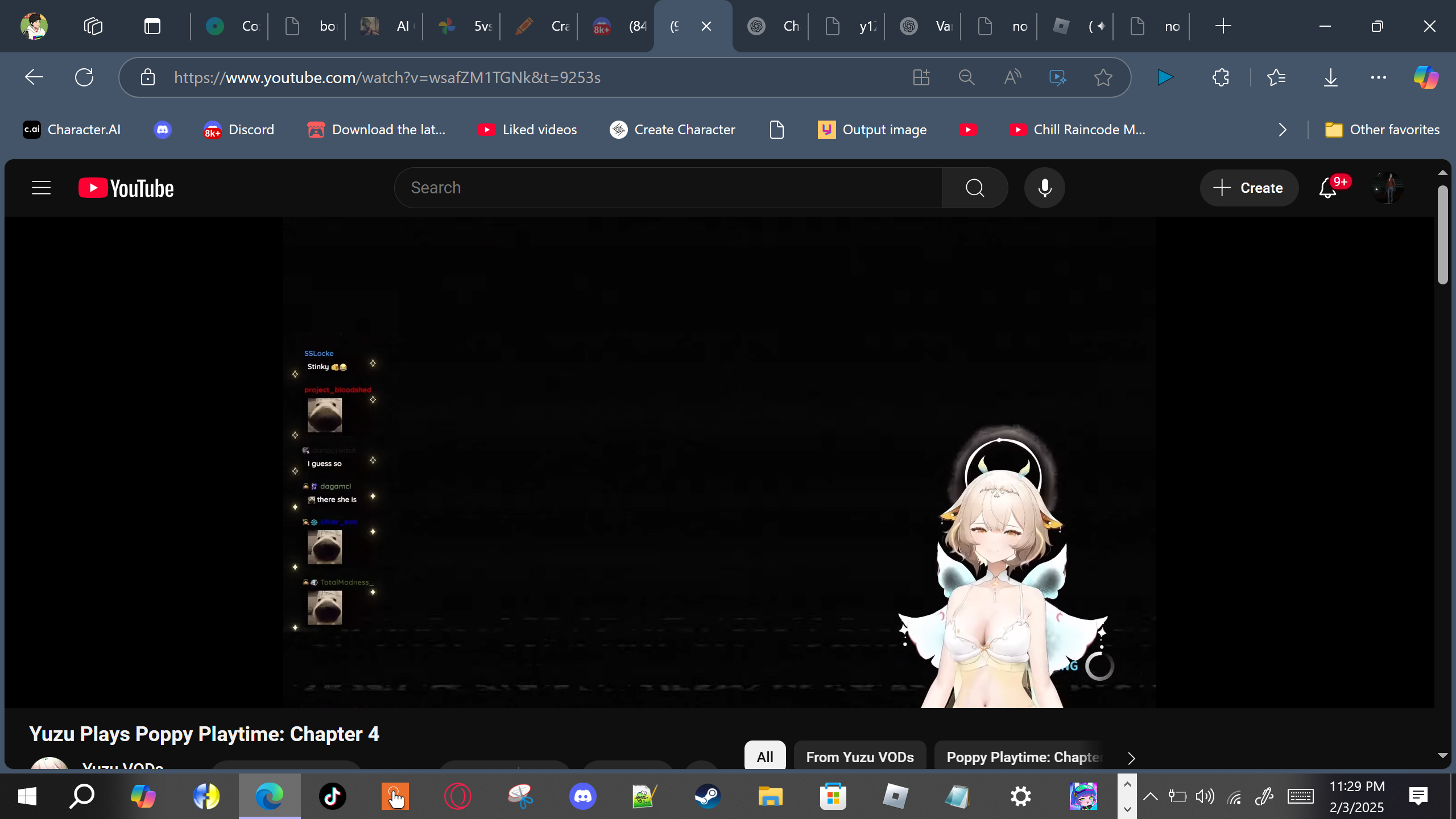Open the zoom out magnifier in address bar

966,77
